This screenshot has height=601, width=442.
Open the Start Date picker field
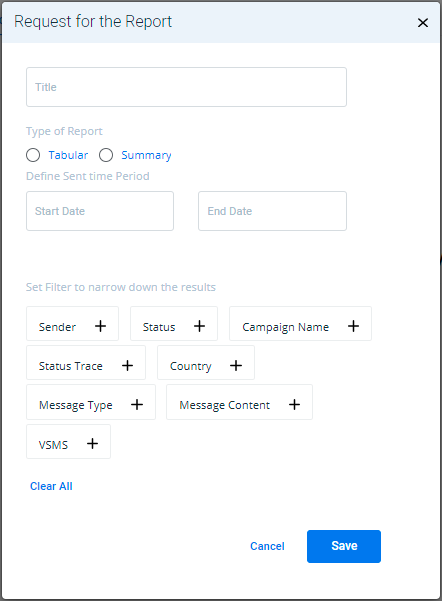pyautogui.click(x=100, y=211)
